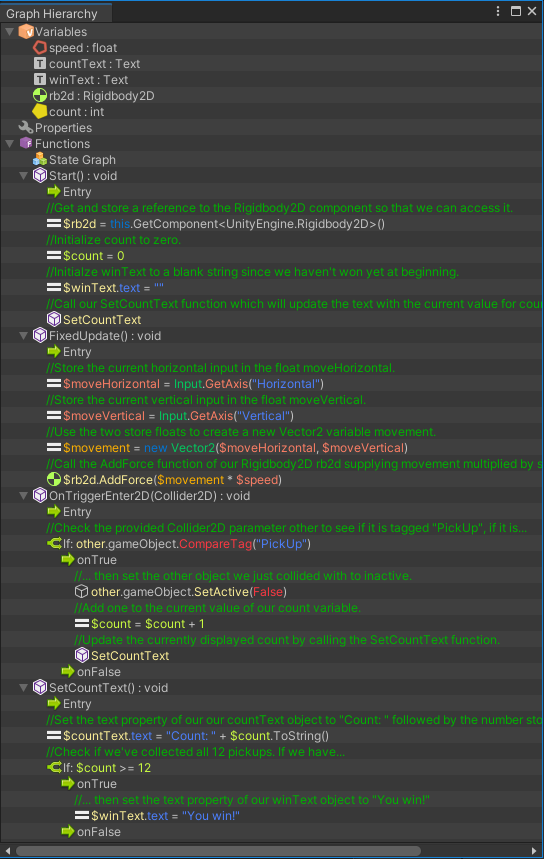Select the $count = $count + 1 node
544x859 pixels.
(x=272, y=623)
